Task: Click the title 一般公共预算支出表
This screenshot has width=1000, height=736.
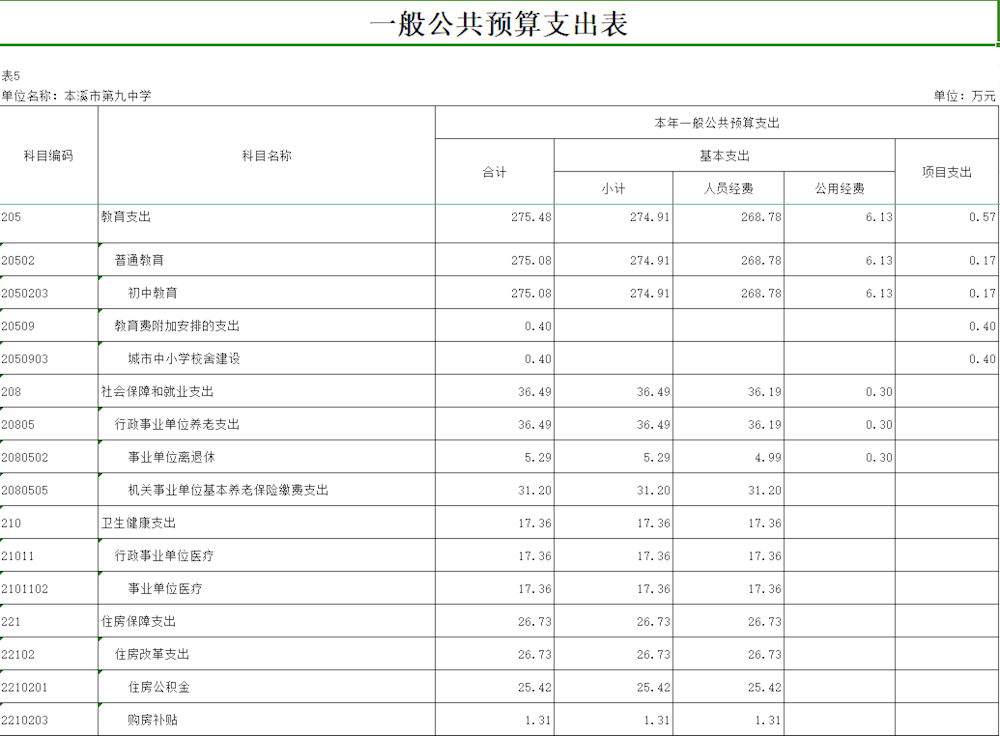Action: click(x=499, y=24)
